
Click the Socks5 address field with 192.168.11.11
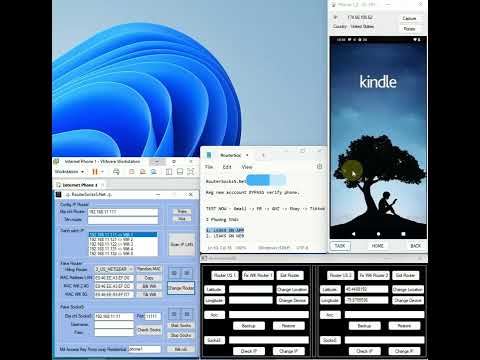click(x=114, y=316)
